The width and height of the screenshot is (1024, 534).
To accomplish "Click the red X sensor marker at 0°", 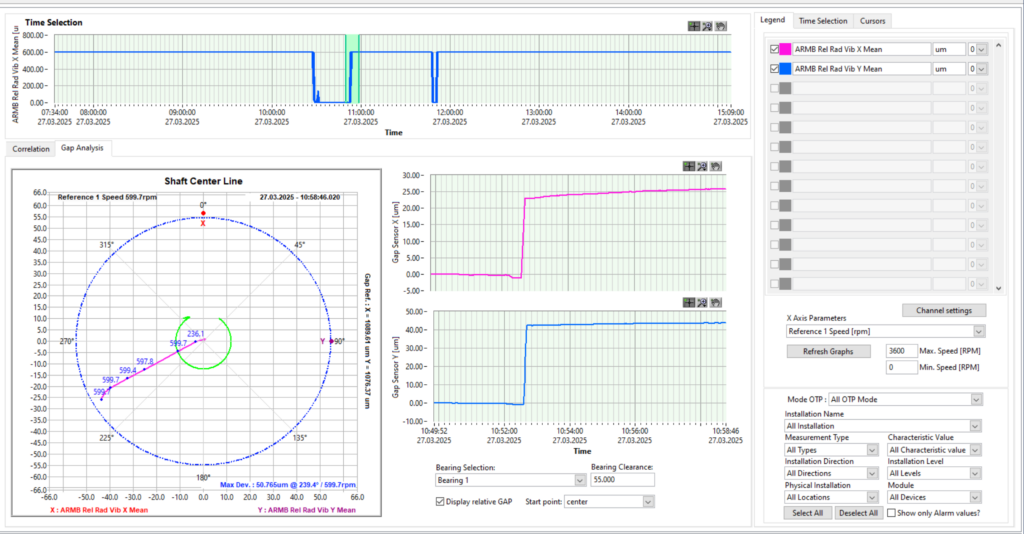I will point(203,213).
